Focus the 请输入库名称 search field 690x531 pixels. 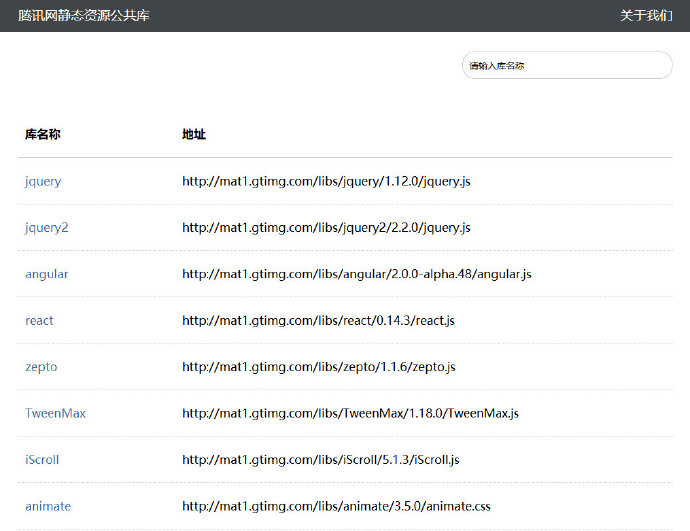pos(567,66)
